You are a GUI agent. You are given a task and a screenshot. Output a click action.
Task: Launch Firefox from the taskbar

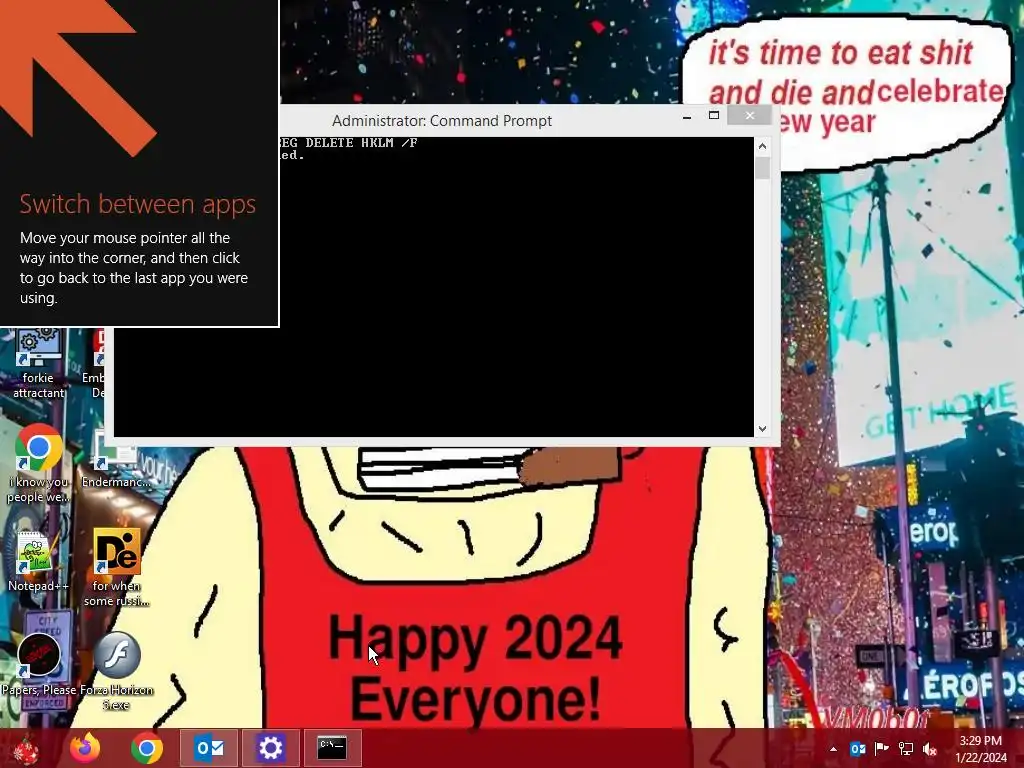(86, 748)
